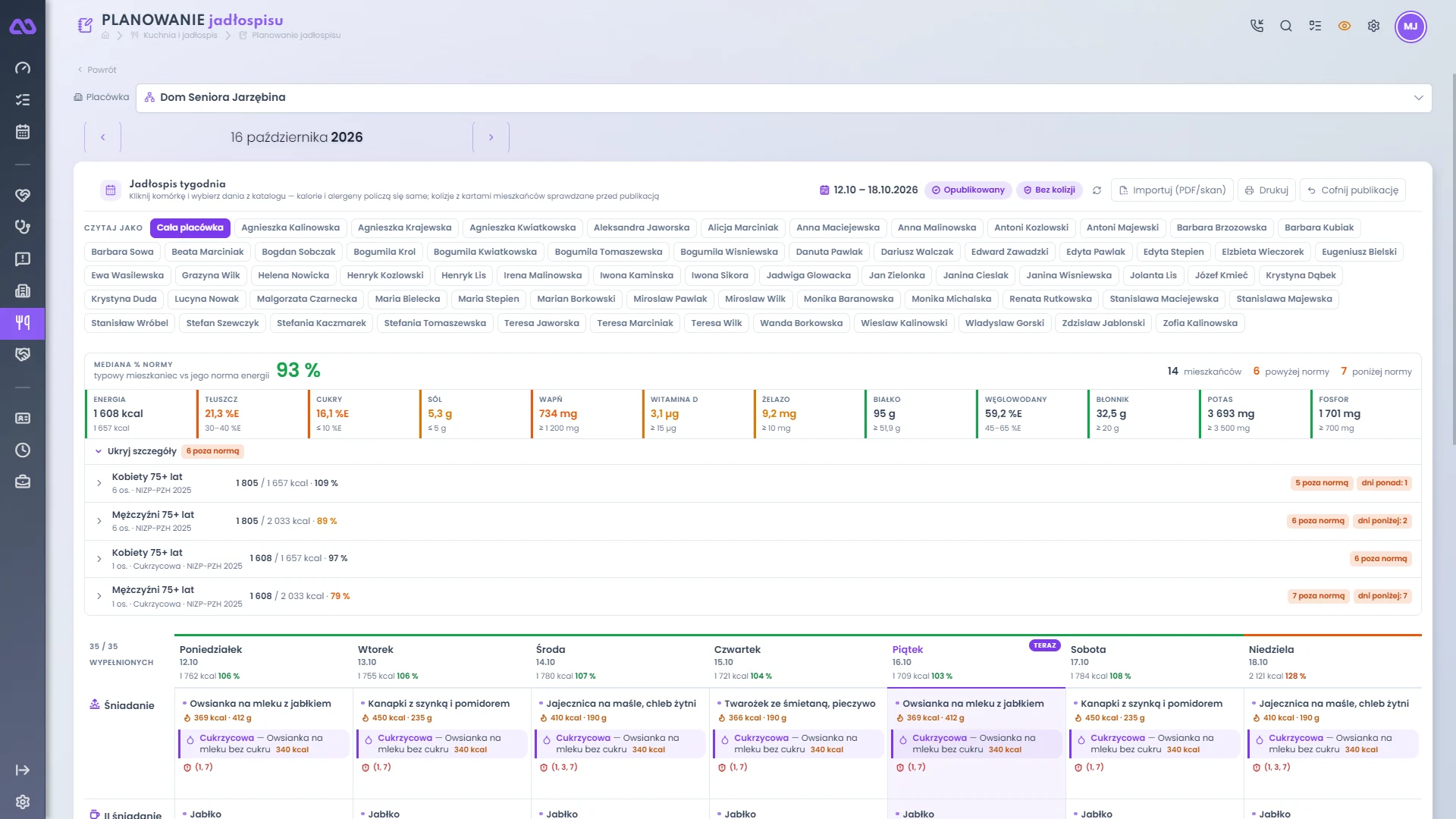Open the Dom Seniora Jarzębina facility dropdown
The image size is (1456, 819).
[783, 98]
